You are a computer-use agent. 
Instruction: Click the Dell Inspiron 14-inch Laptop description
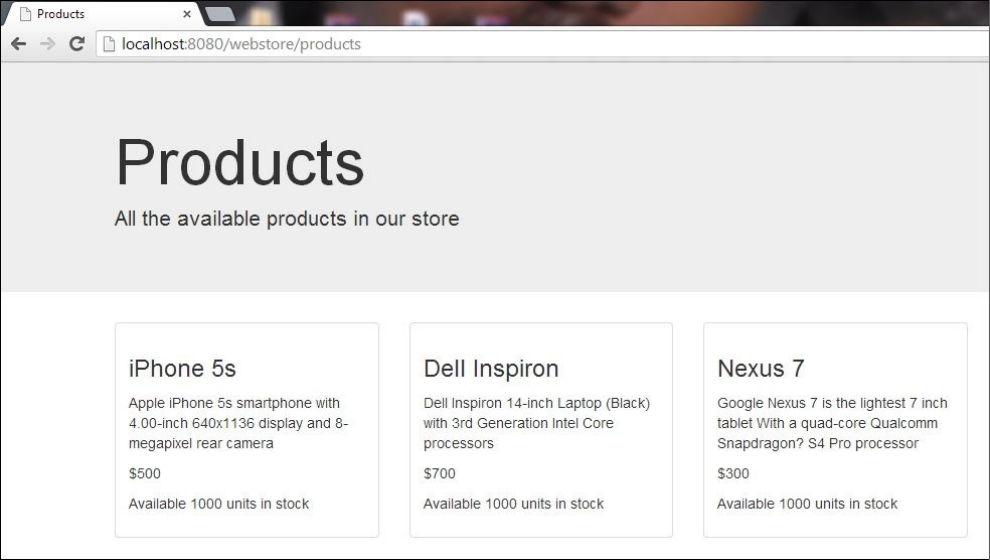(x=536, y=423)
